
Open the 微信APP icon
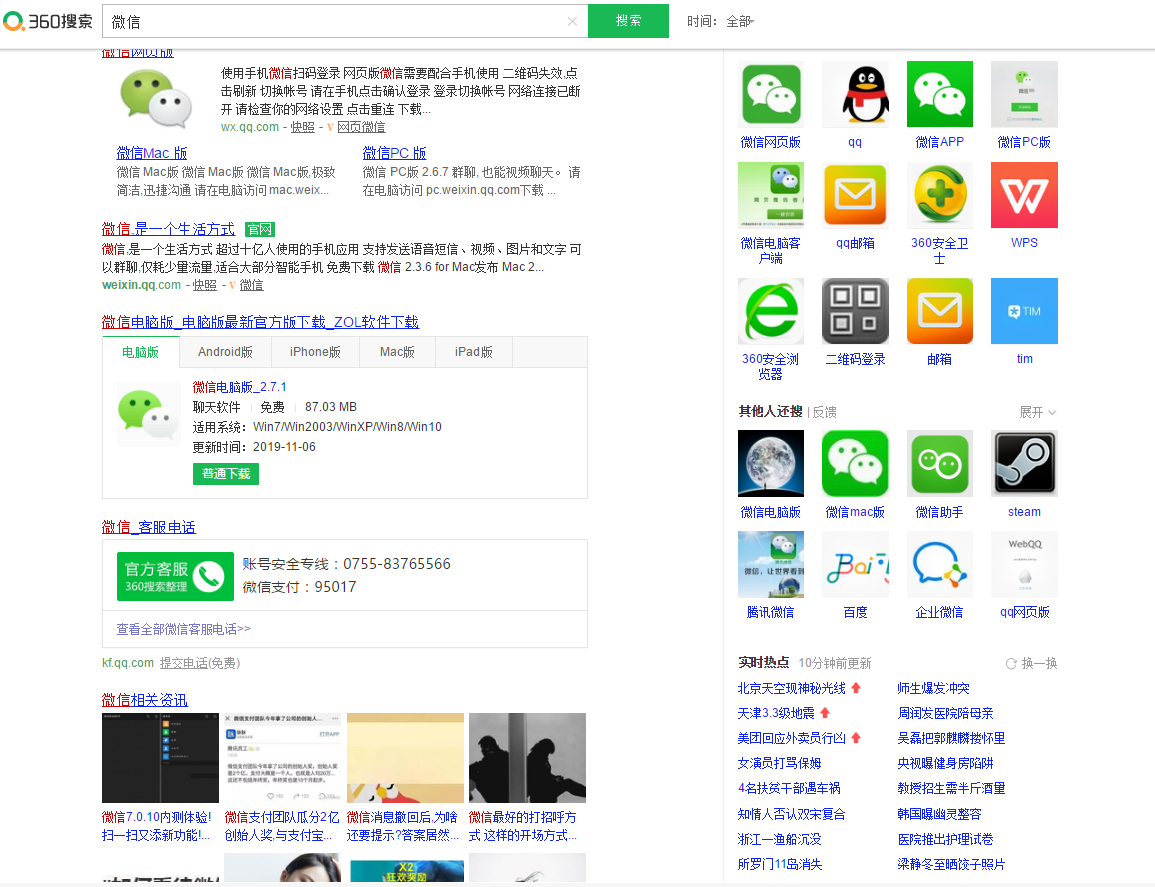click(x=939, y=94)
